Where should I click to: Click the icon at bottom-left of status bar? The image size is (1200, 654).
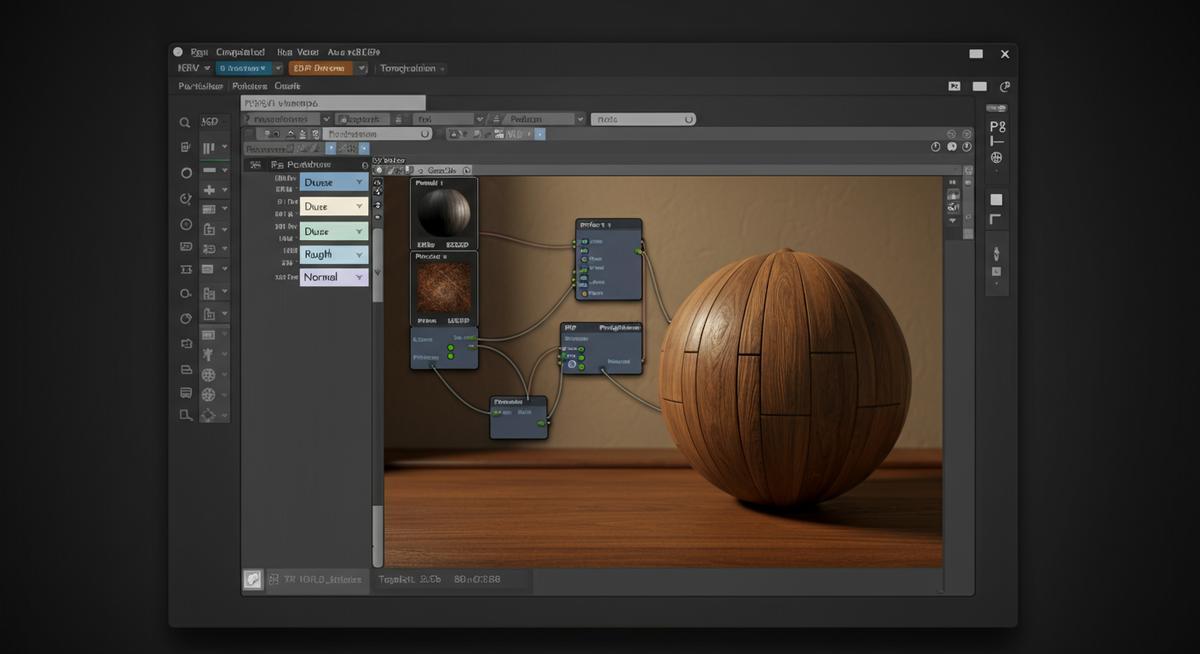pos(254,579)
